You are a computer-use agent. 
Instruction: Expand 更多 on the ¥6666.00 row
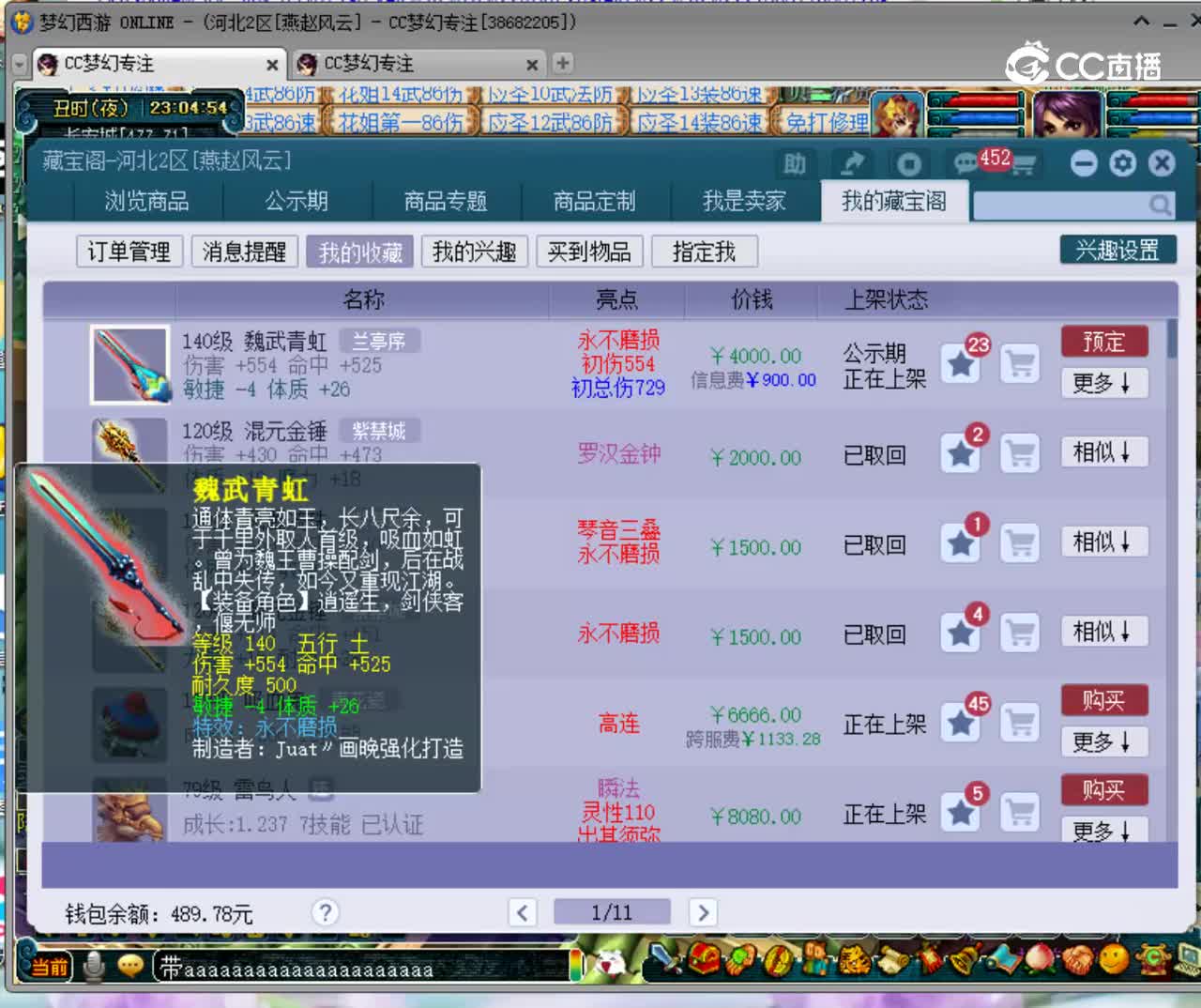pos(1103,742)
